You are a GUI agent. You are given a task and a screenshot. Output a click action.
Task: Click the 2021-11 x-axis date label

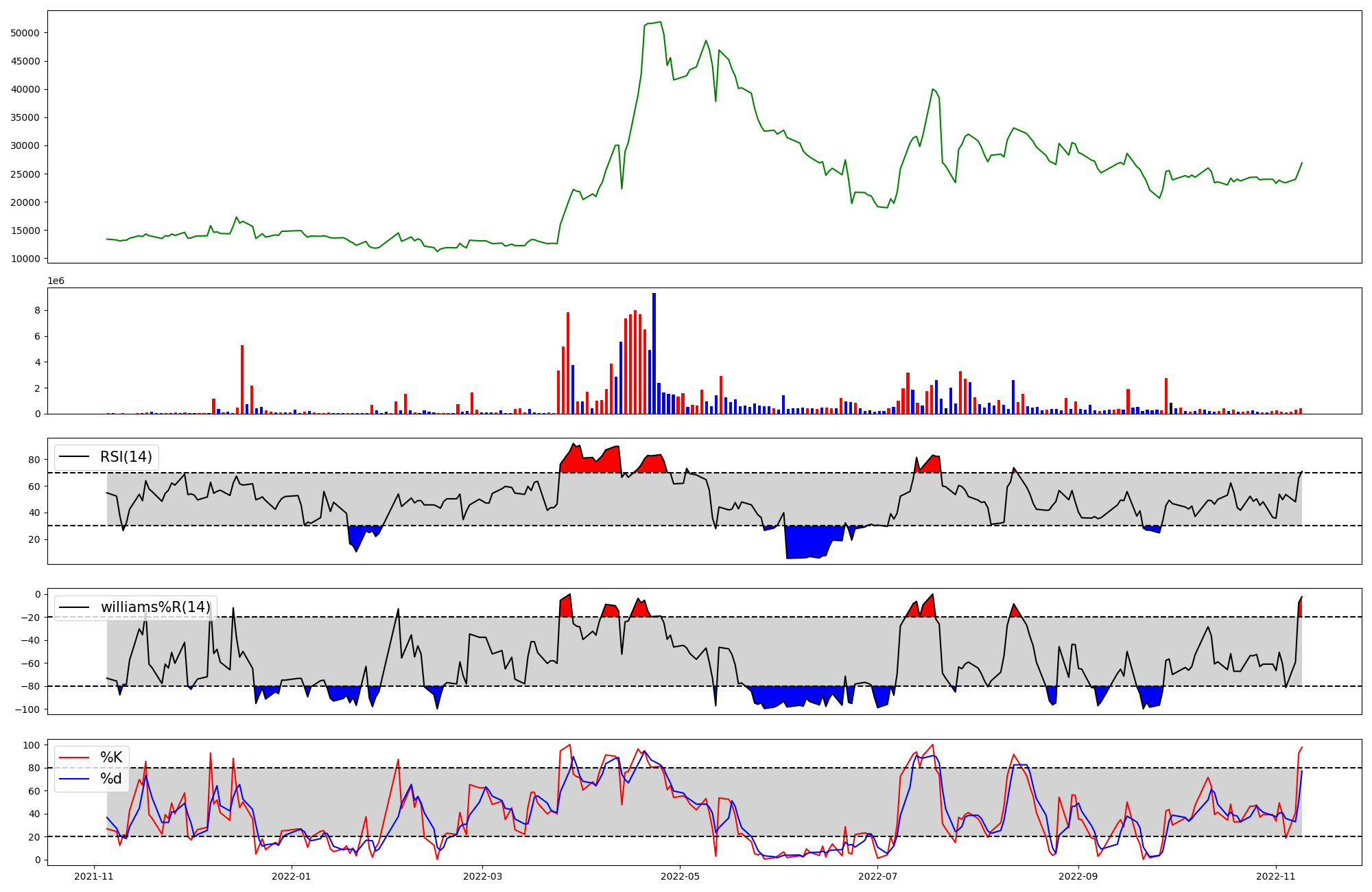(x=93, y=876)
